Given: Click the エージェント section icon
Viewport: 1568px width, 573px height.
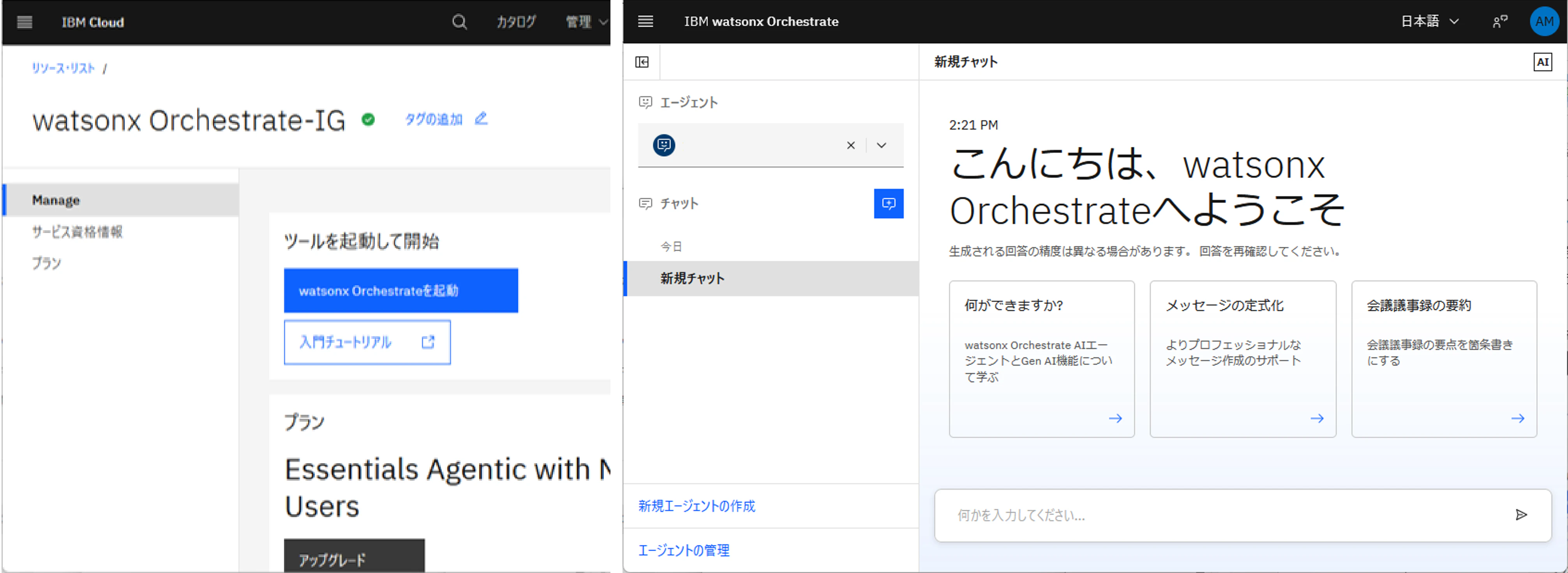Looking at the screenshot, I should [x=645, y=102].
